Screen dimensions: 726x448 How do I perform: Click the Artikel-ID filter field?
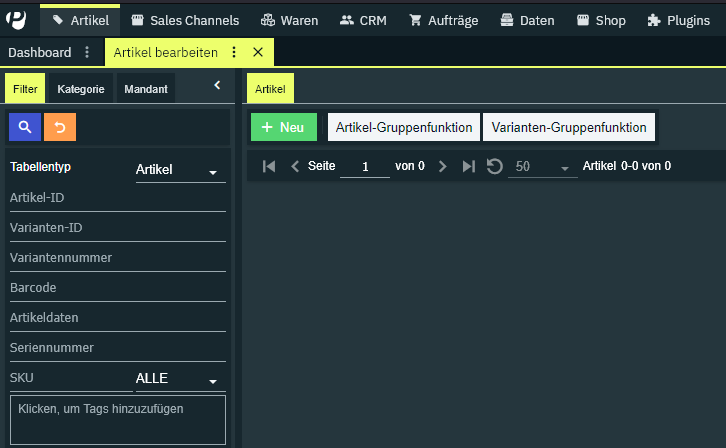(117, 198)
